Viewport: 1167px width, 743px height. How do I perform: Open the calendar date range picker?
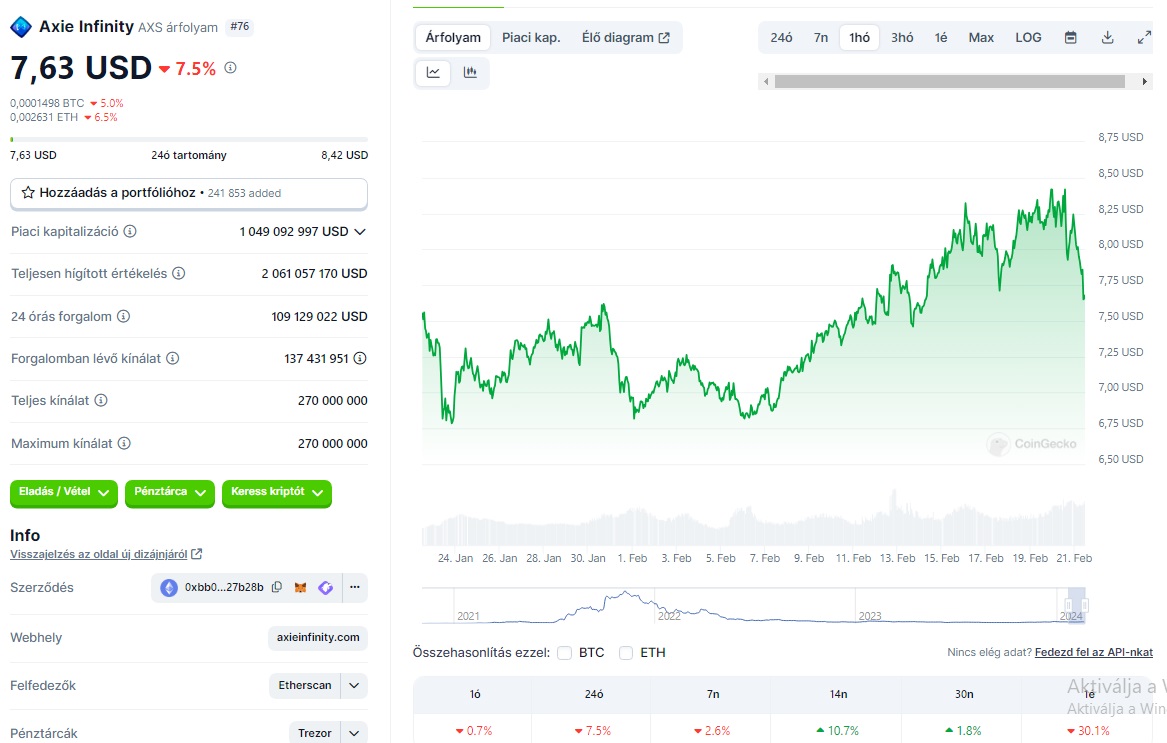click(1070, 37)
